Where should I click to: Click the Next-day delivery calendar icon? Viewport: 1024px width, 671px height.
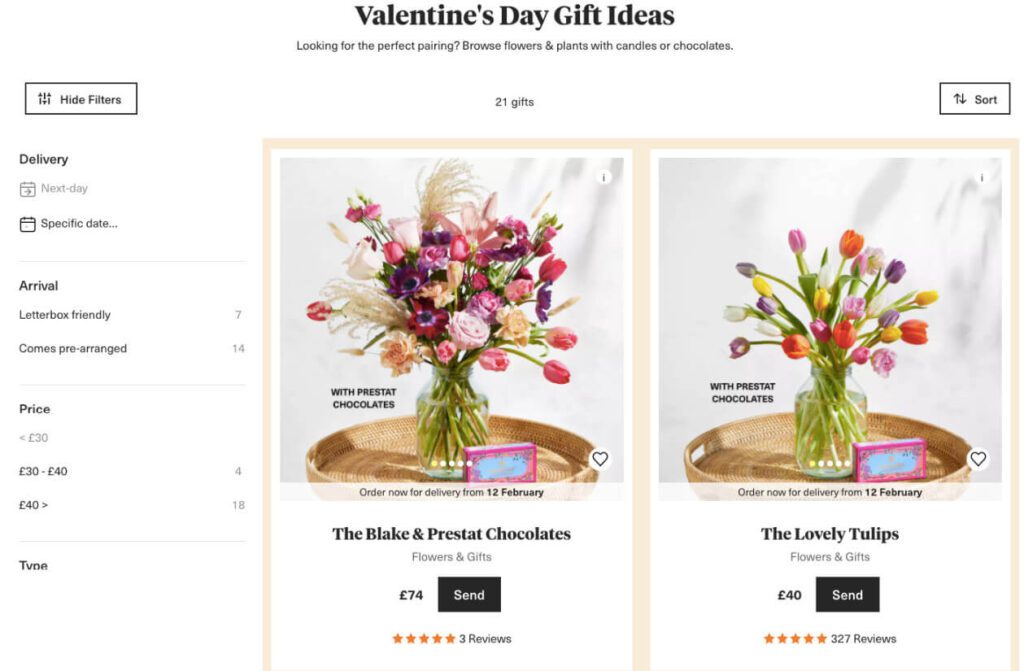pos(28,189)
